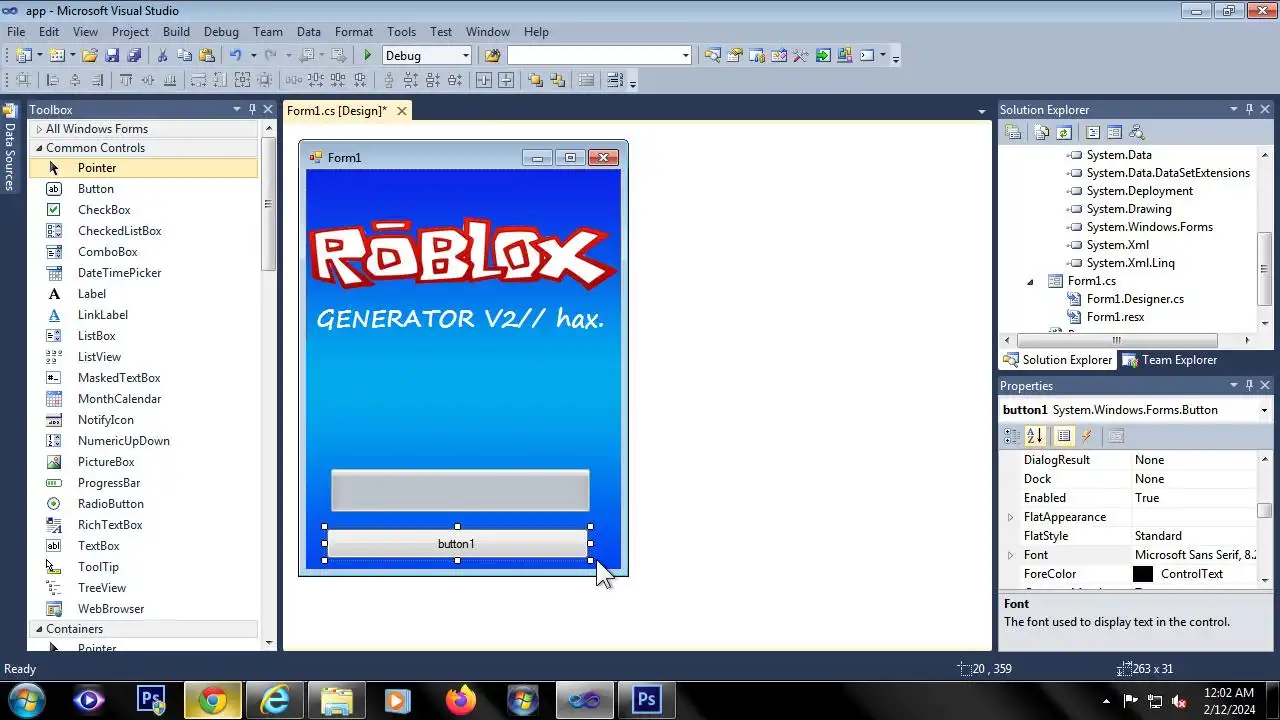Expand All Windows Forms toolbox group
Viewport: 1280px width, 720px height.
pyautogui.click(x=39, y=129)
